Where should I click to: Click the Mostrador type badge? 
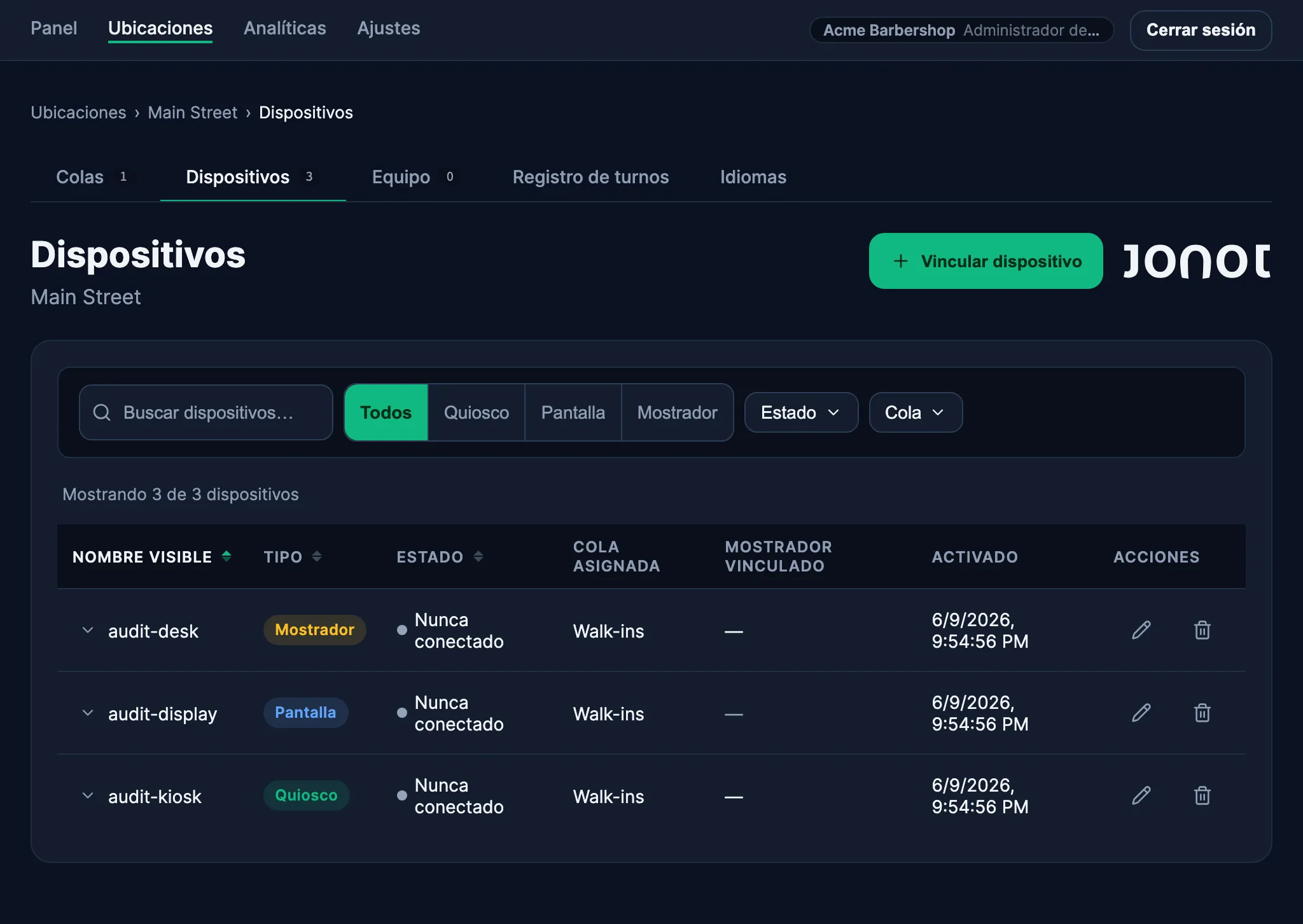click(x=314, y=630)
